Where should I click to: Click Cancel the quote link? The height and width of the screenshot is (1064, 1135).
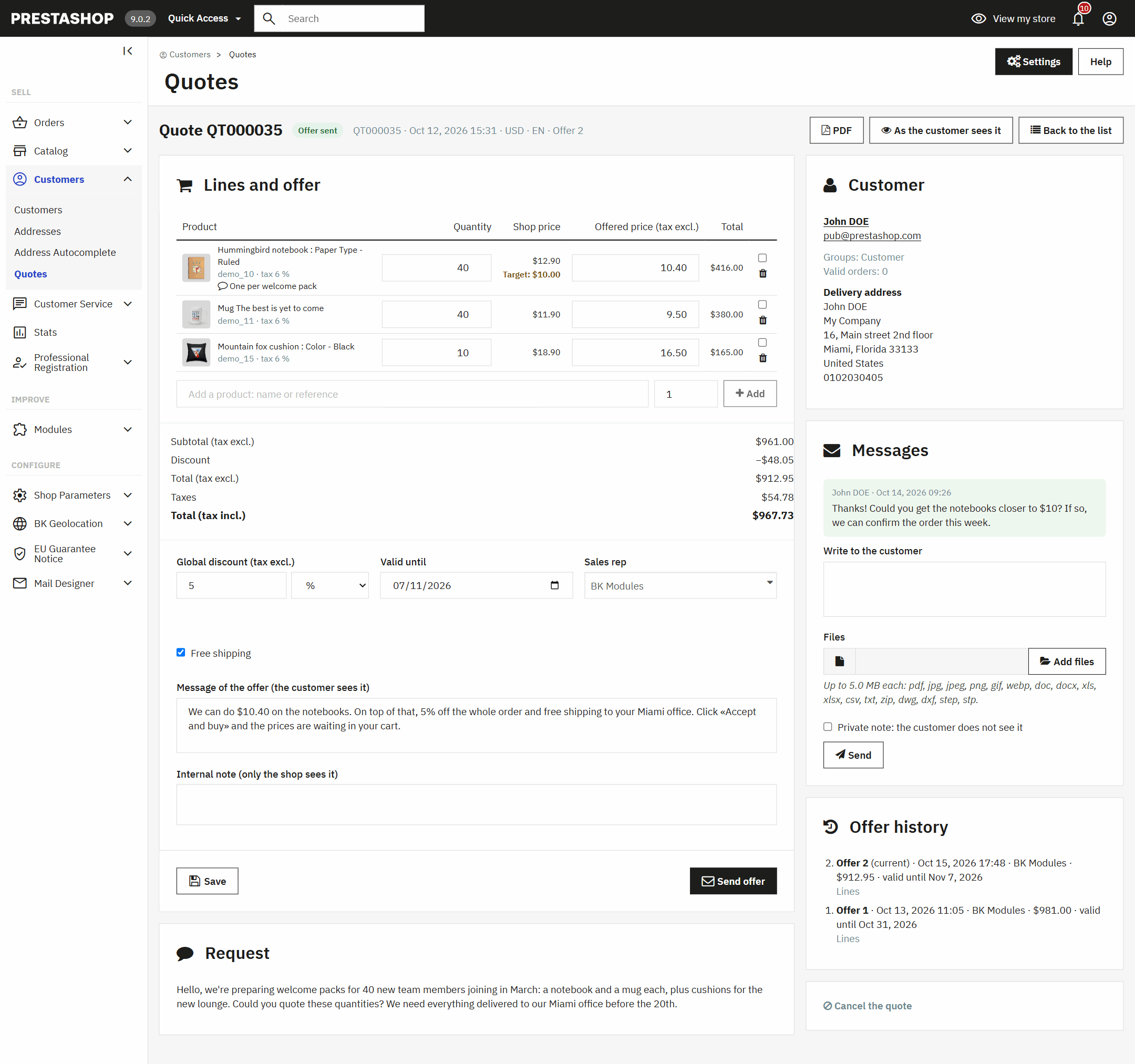point(867,1006)
